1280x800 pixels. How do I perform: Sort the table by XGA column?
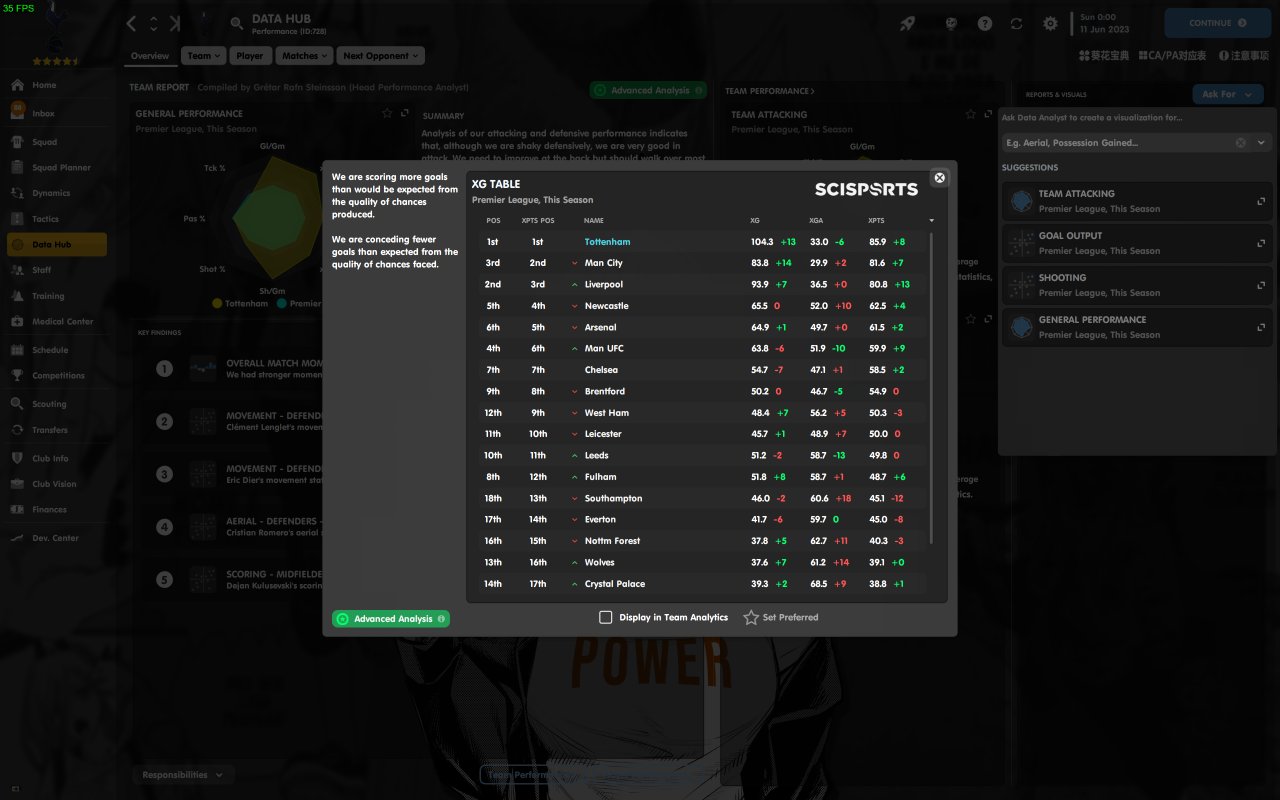click(x=816, y=220)
